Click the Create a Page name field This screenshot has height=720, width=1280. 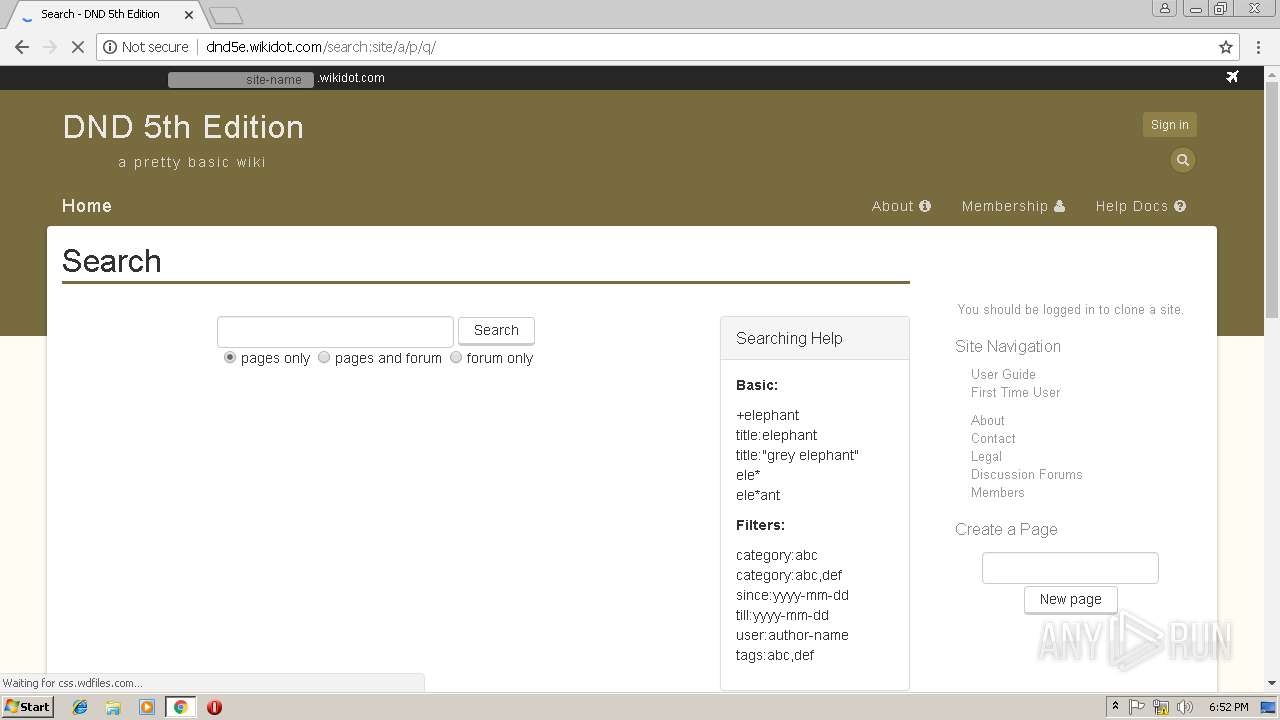(1070, 568)
